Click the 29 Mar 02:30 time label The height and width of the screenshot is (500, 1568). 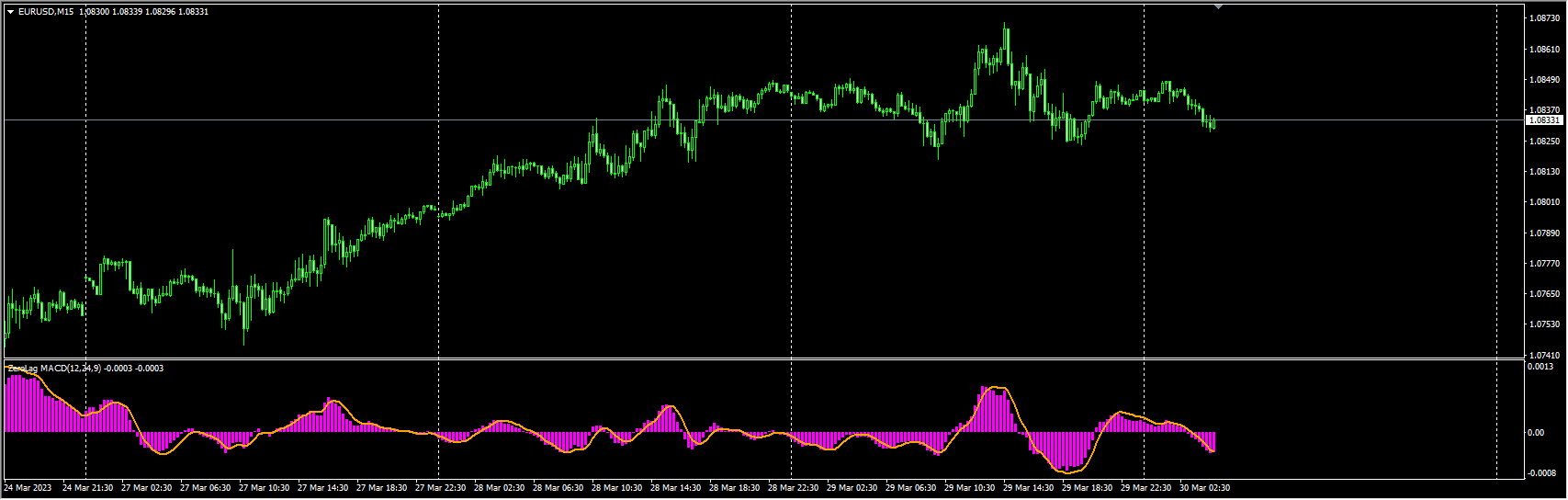tap(852, 488)
